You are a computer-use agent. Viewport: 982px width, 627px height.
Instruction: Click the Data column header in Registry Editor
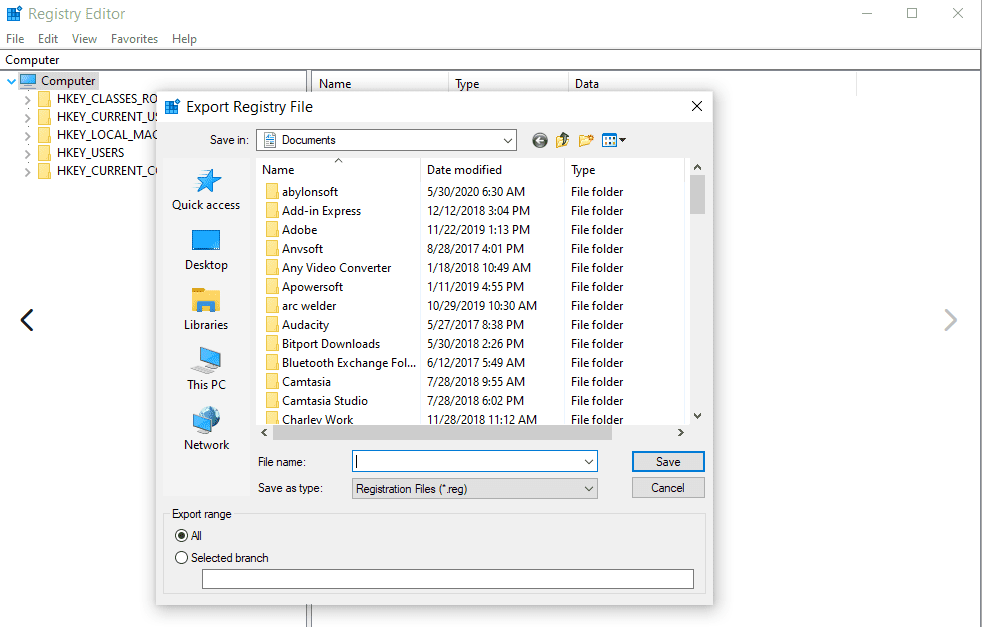pyautogui.click(x=712, y=84)
